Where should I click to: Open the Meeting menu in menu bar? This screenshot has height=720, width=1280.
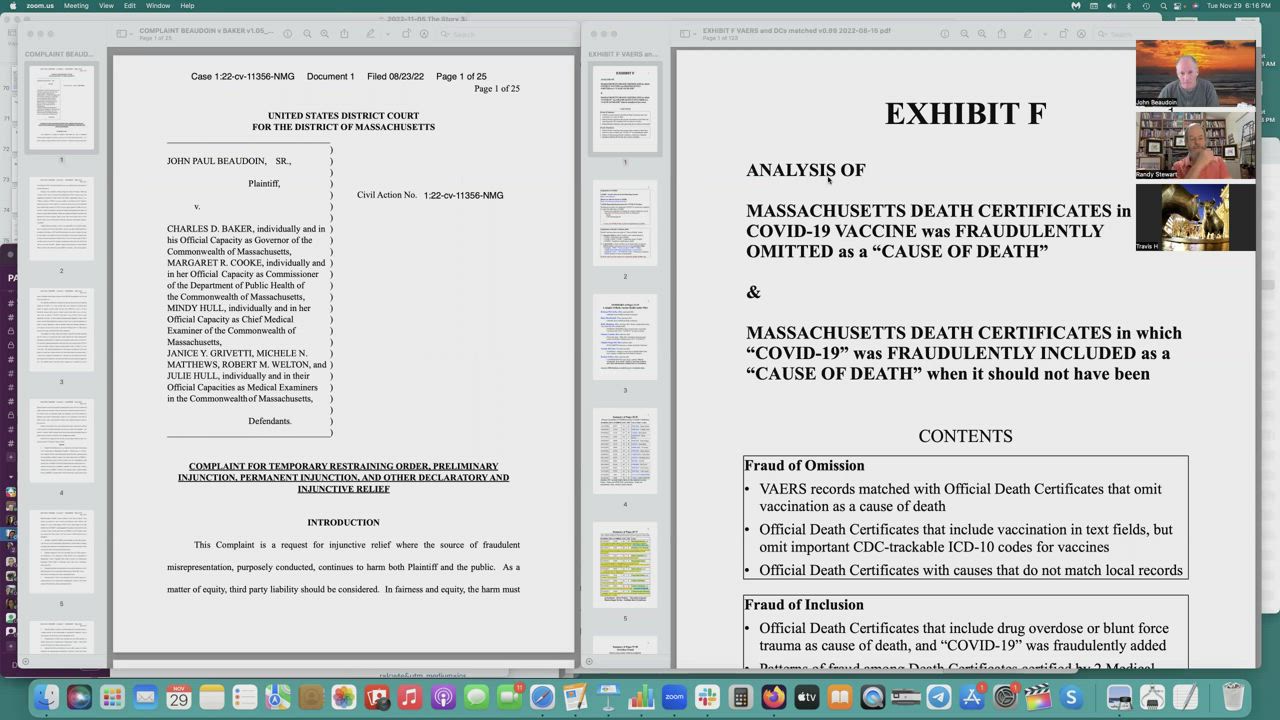[76, 6]
